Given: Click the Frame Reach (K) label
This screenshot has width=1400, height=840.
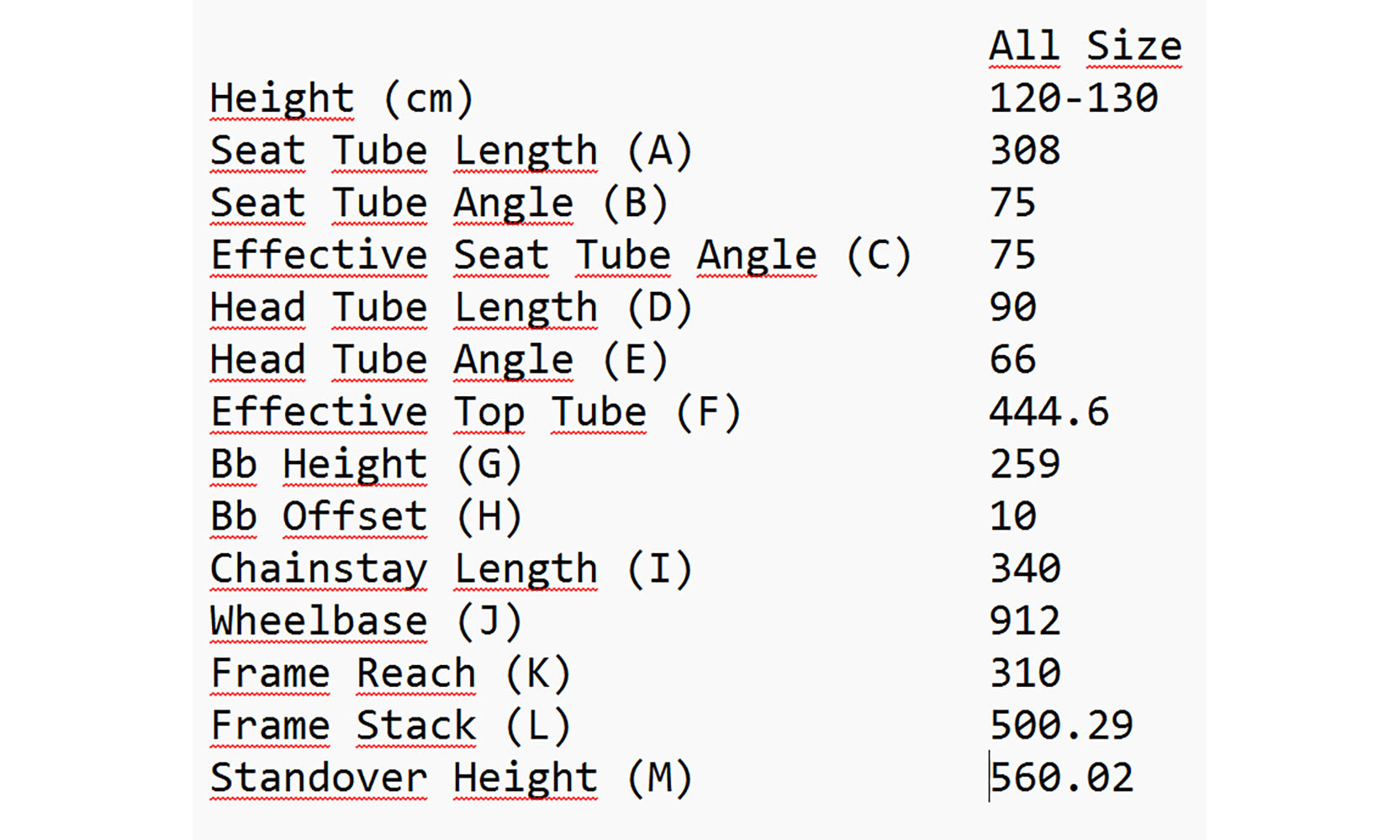Looking at the screenshot, I should click(390, 674).
